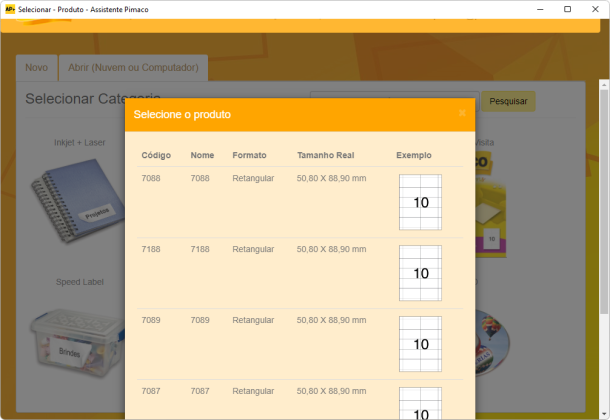The height and width of the screenshot is (420, 610).
Task: Click the 50,80 X 88,90 mm size of 7088
Action: [x=331, y=178]
